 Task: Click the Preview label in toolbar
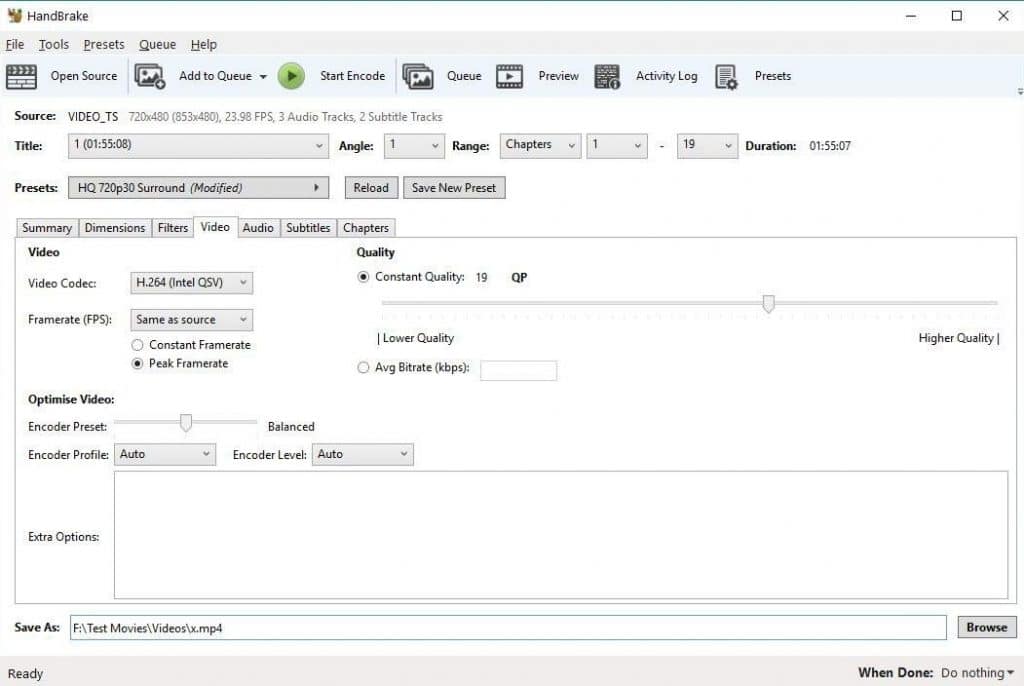[558, 76]
